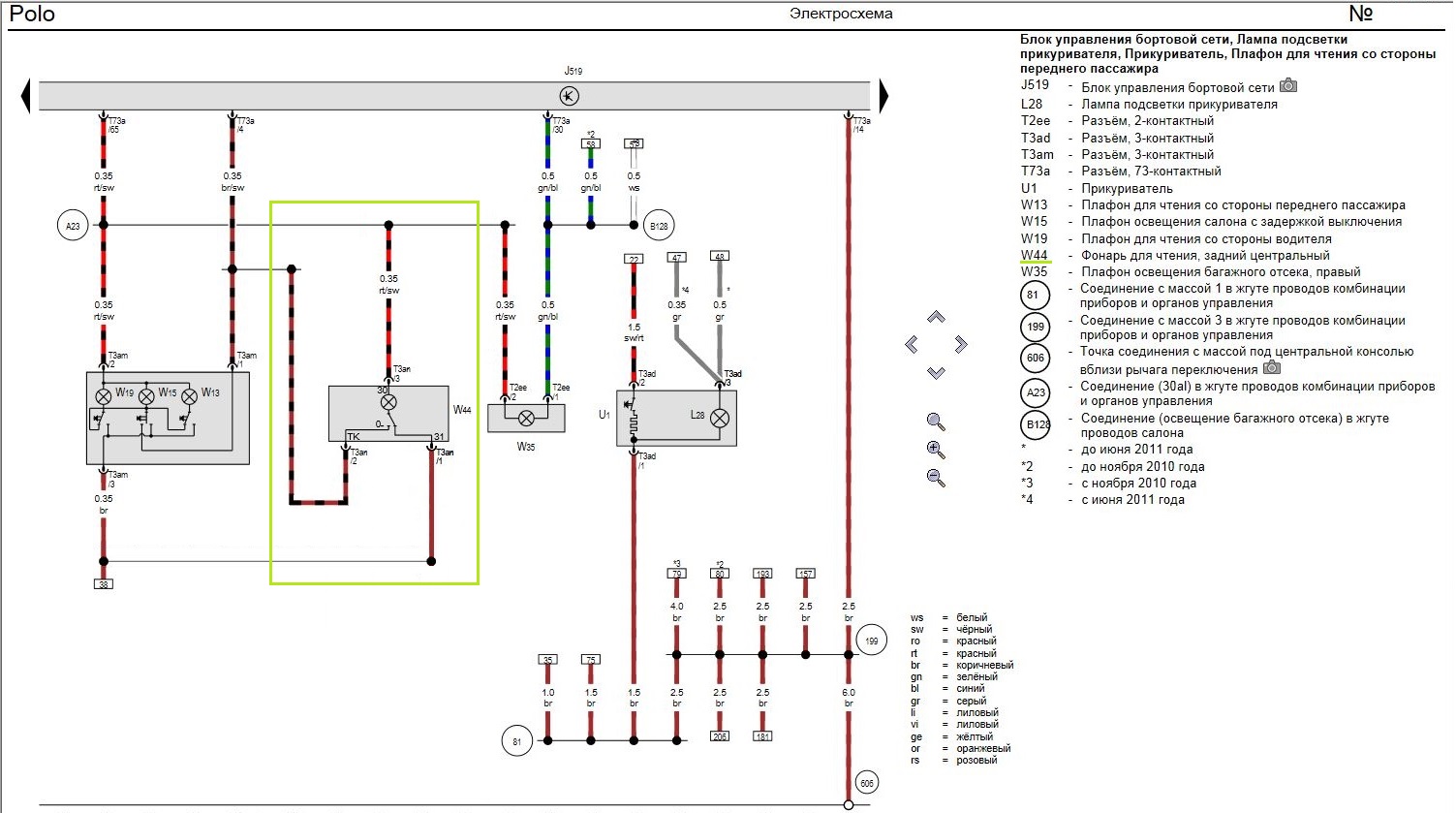Follow wire reference box 47
The height and width of the screenshot is (813, 1456).
click(x=677, y=257)
